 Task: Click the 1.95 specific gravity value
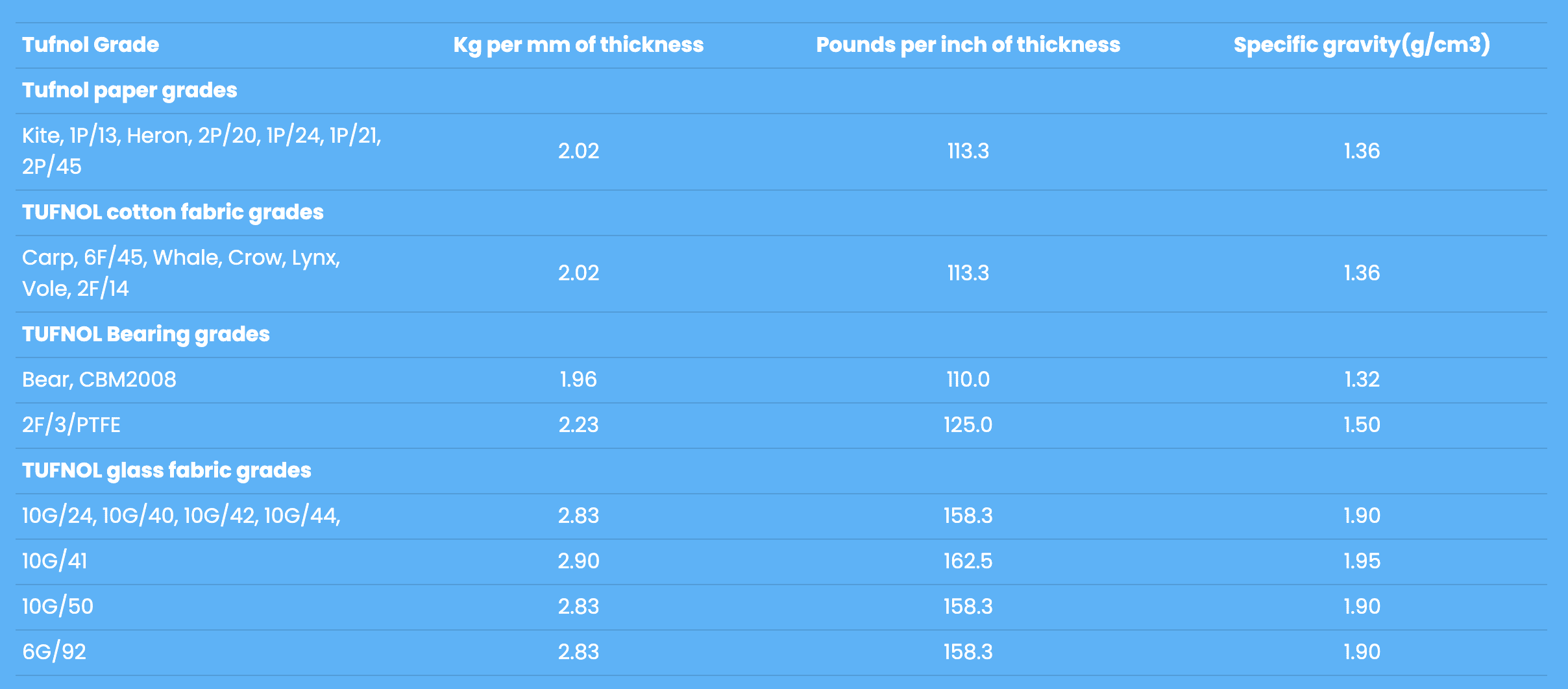(1362, 561)
